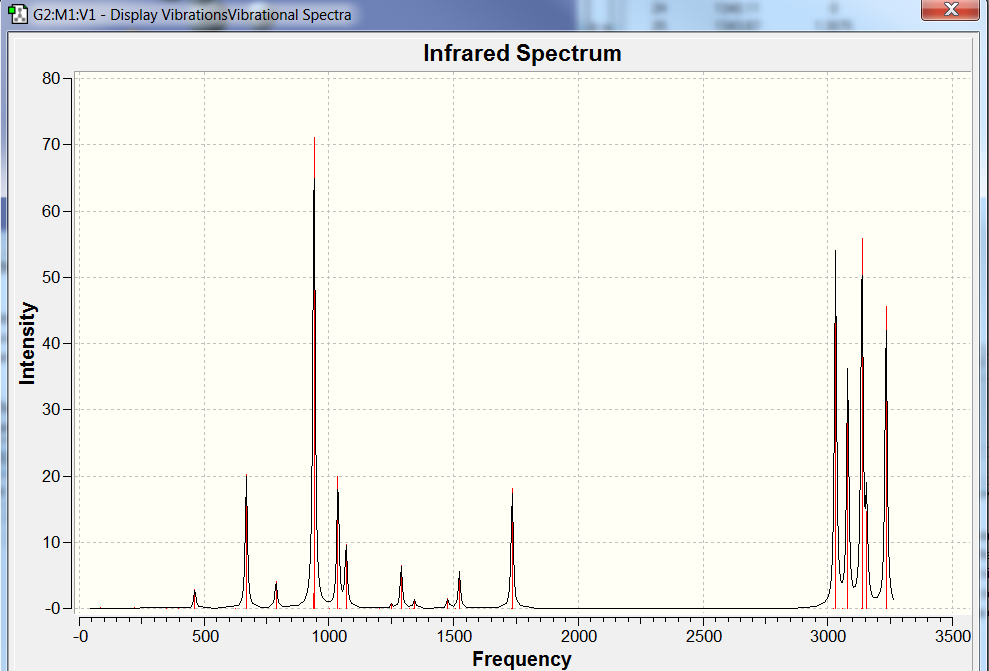Image resolution: width=989 pixels, height=671 pixels.
Task: Click the peak near 1730 frequency
Action: (512, 548)
